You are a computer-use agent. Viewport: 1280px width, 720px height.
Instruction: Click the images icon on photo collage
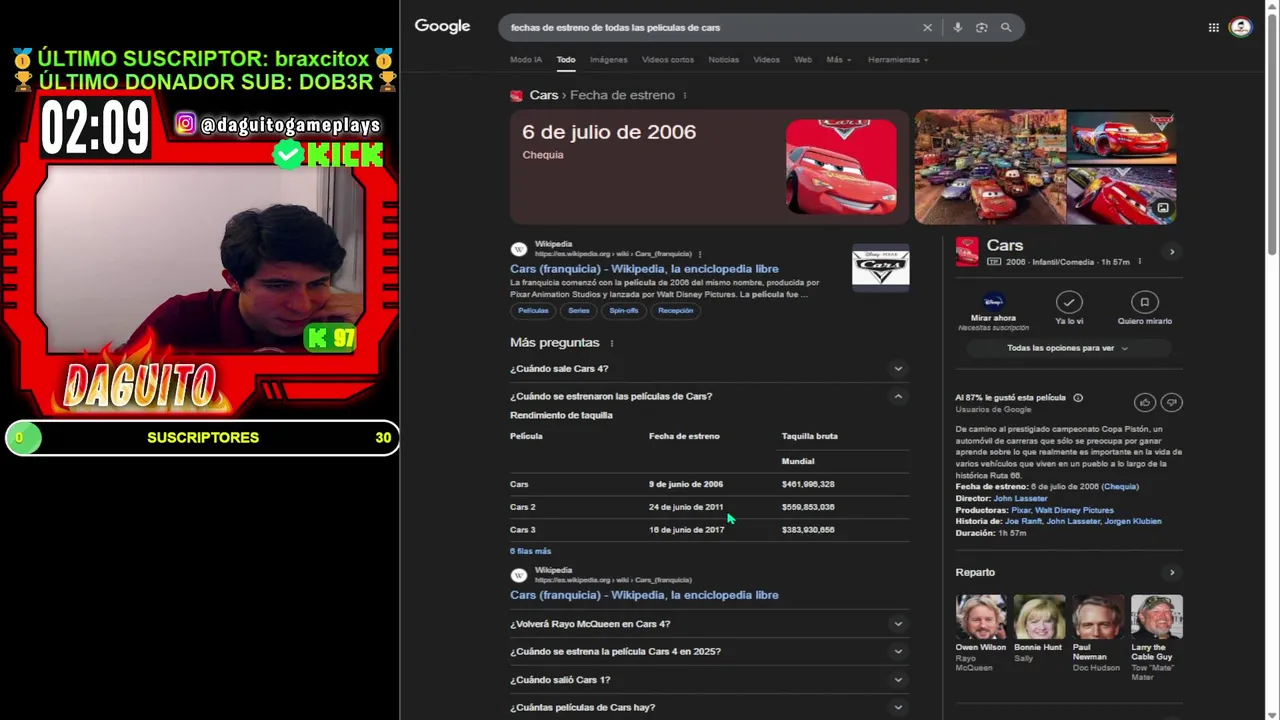(1163, 208)
